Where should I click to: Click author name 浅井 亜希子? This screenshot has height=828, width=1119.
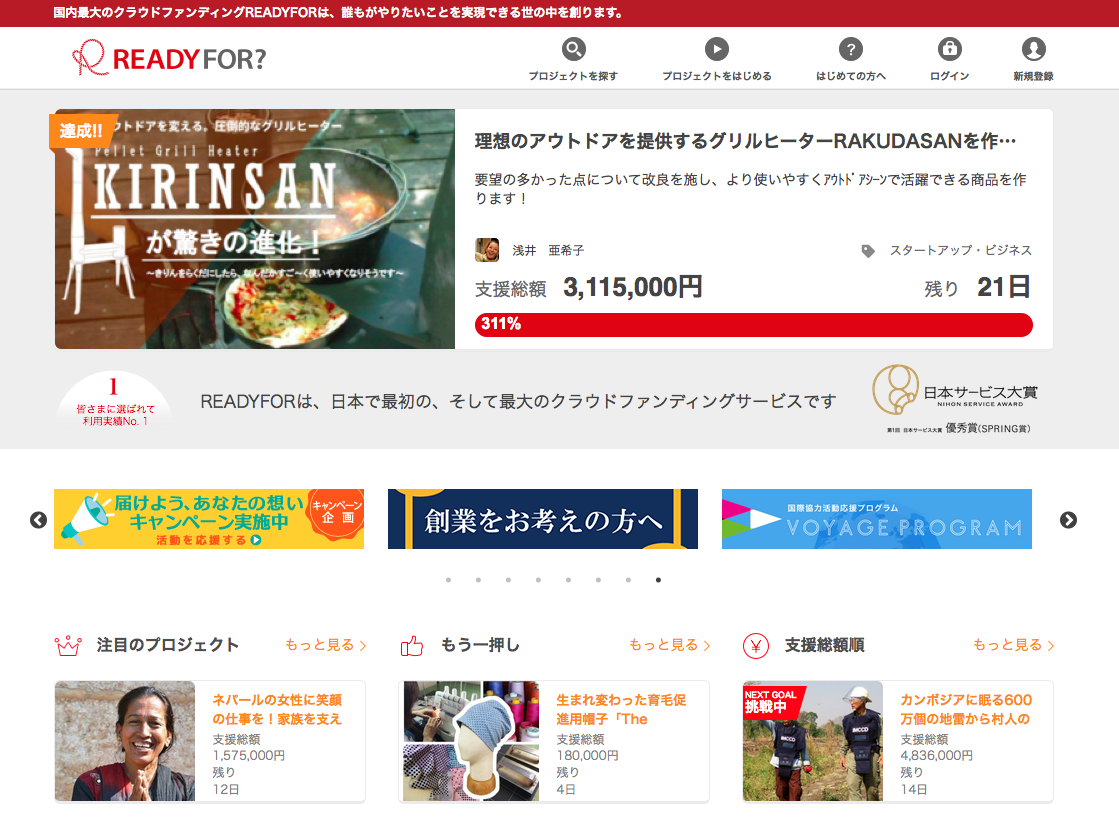point(547,251)
